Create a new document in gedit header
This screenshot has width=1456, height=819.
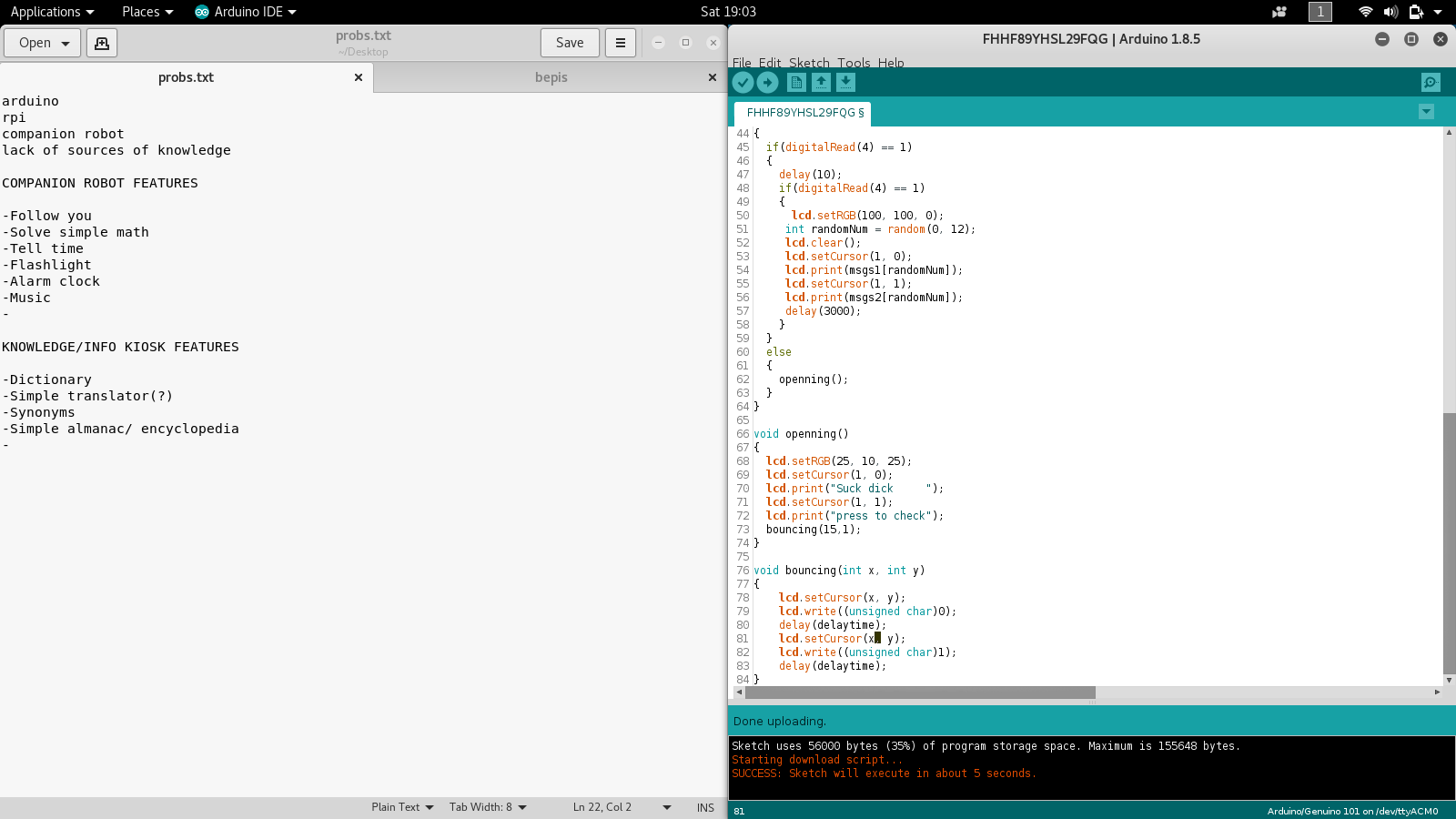[x=102, y=43]
